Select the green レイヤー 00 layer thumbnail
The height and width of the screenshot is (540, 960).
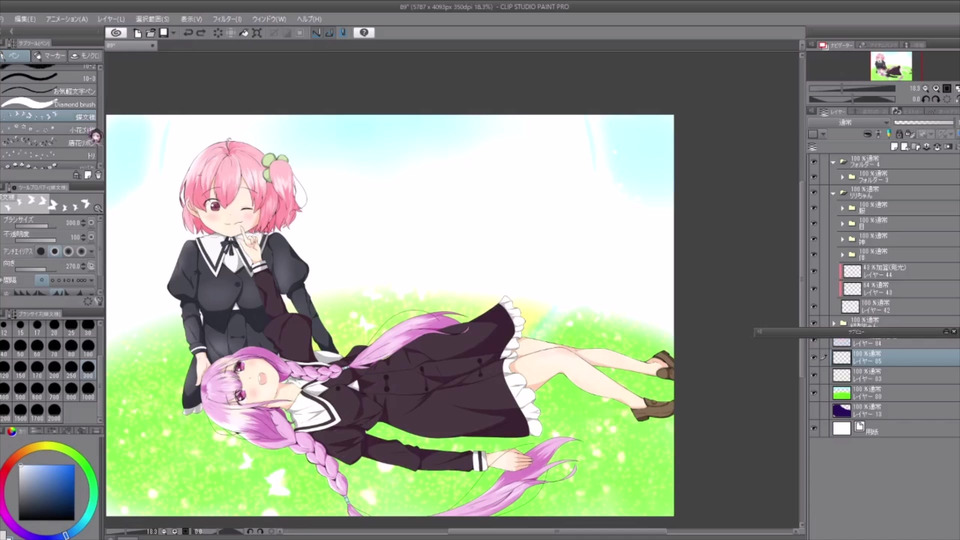(x=842, y=393)
